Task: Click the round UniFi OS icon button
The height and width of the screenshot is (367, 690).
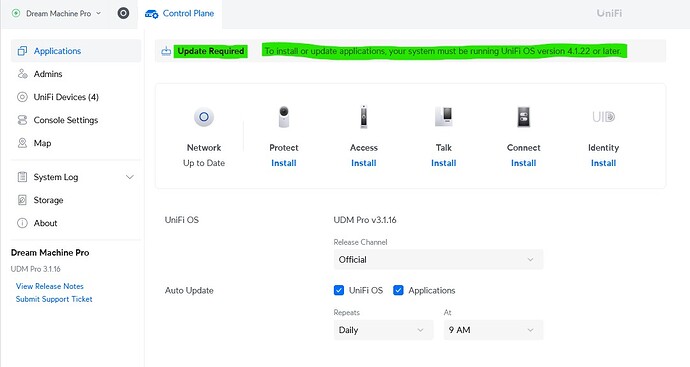Action: click(123, 13)
